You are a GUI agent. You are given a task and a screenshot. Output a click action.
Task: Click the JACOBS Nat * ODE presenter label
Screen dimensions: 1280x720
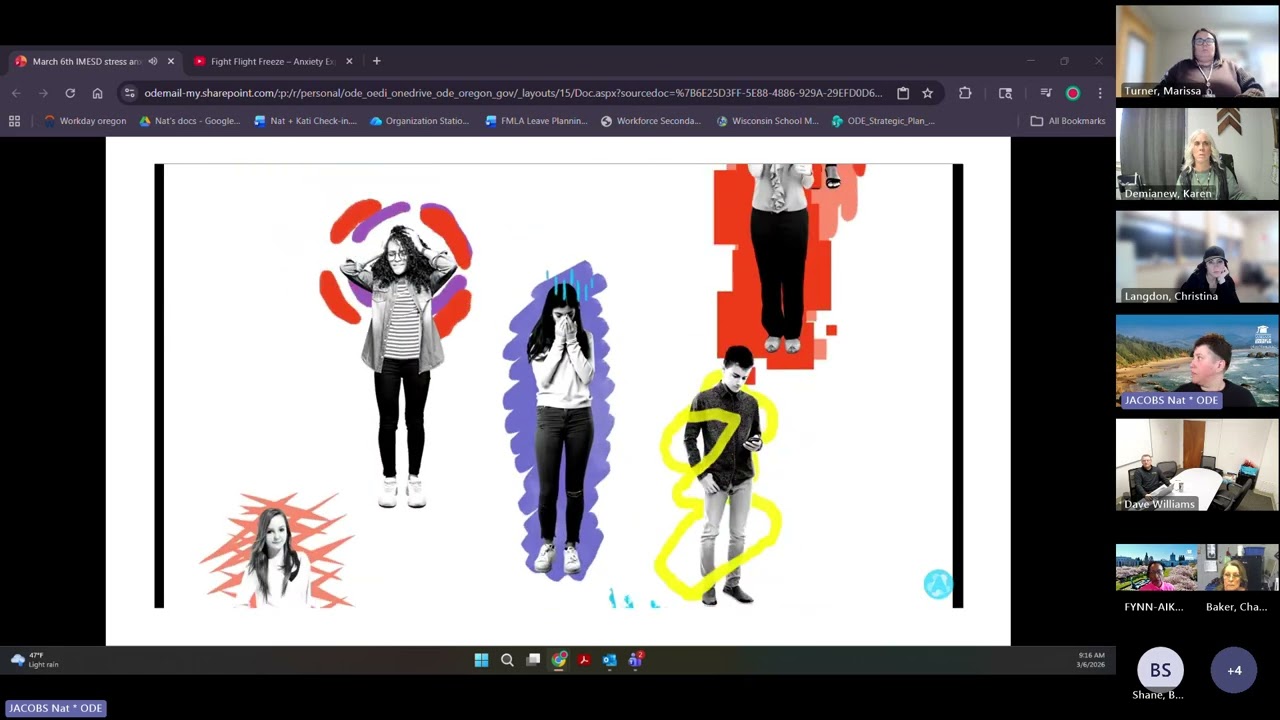[56, 708]
